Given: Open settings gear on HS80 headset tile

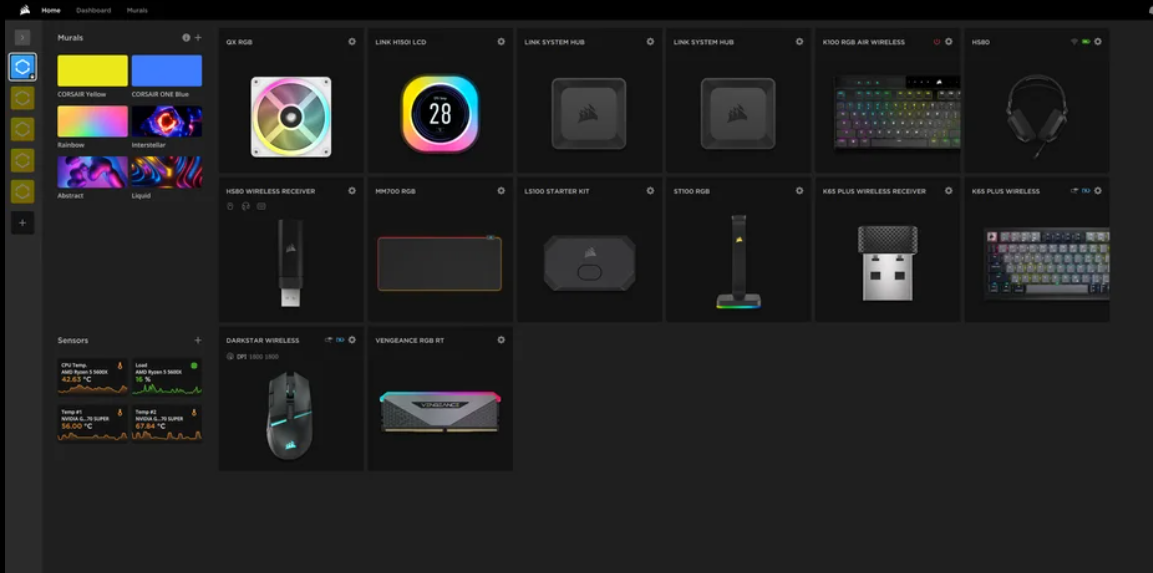Looking at the screenshot, I should point(1098,42).
